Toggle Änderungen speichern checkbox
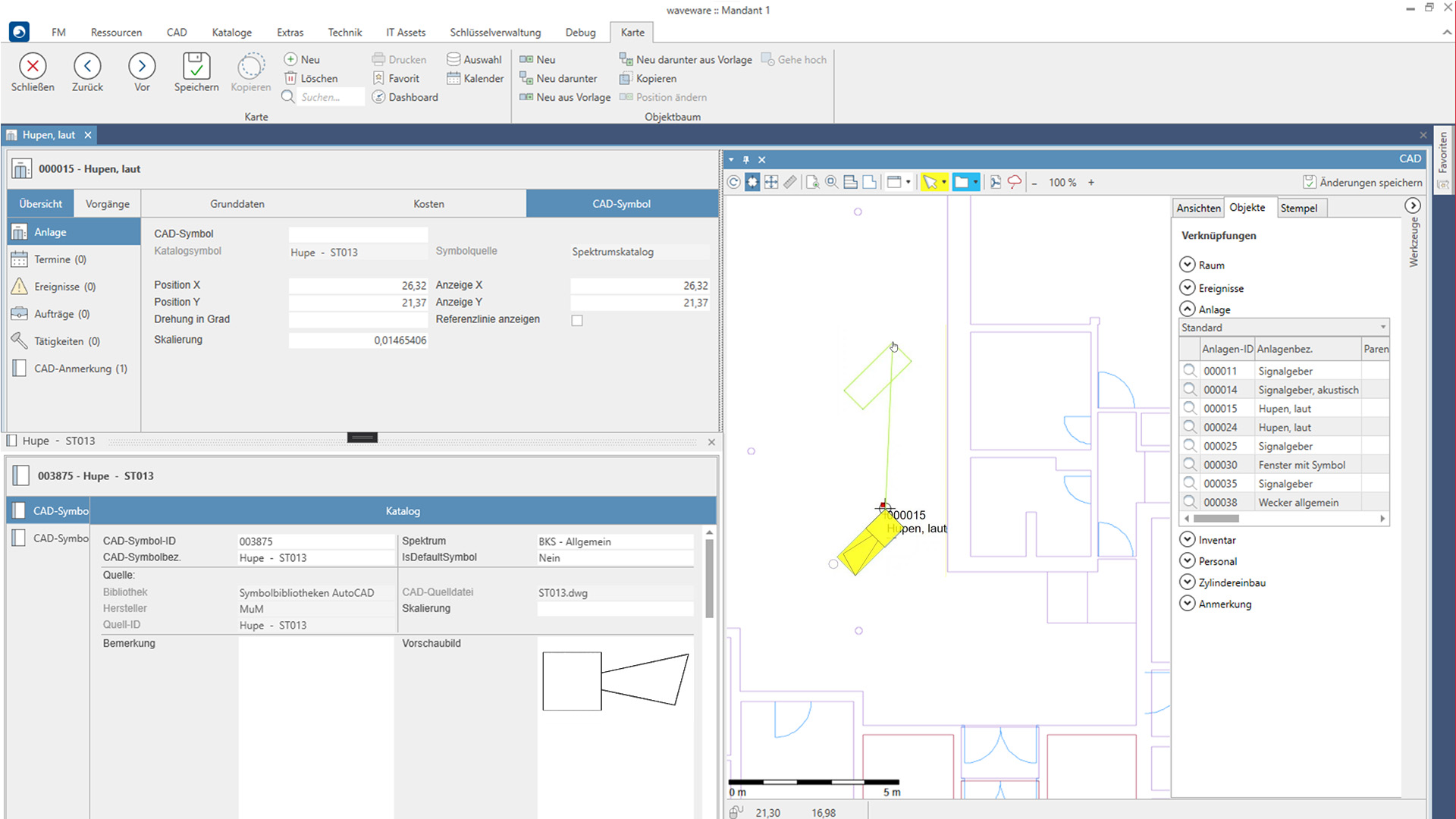The height and width of the screenshot is (819, 1456). [1309, 182]
